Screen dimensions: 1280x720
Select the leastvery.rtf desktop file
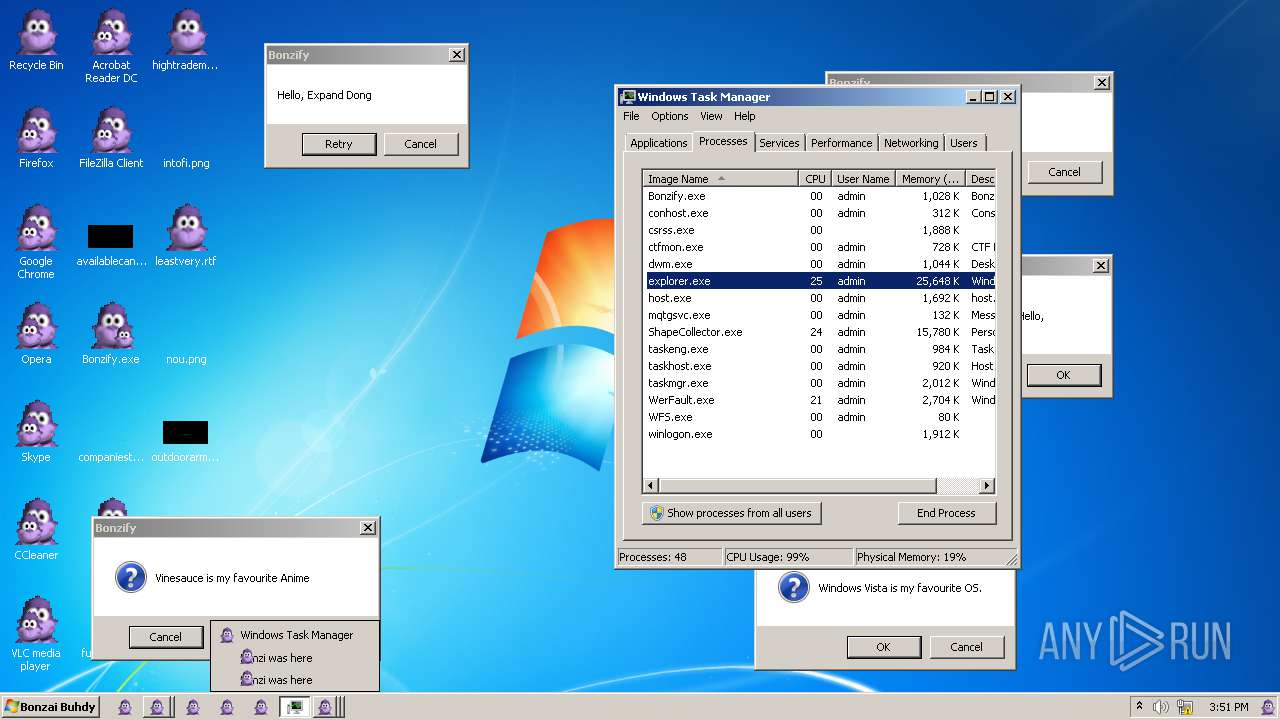coord(186,236)
